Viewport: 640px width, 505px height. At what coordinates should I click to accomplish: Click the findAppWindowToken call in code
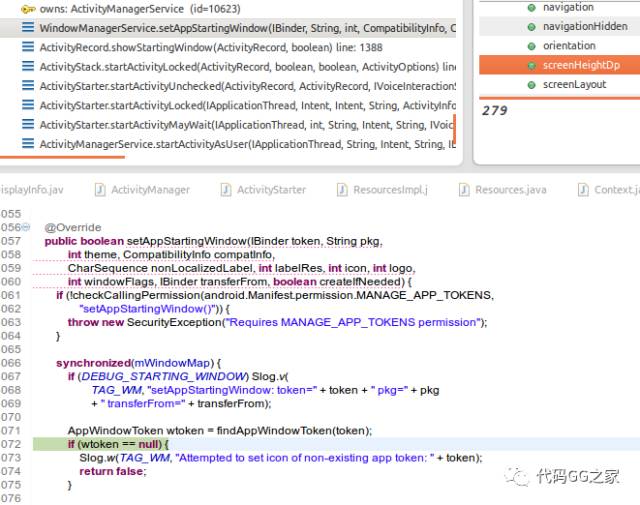coord(274,431)
